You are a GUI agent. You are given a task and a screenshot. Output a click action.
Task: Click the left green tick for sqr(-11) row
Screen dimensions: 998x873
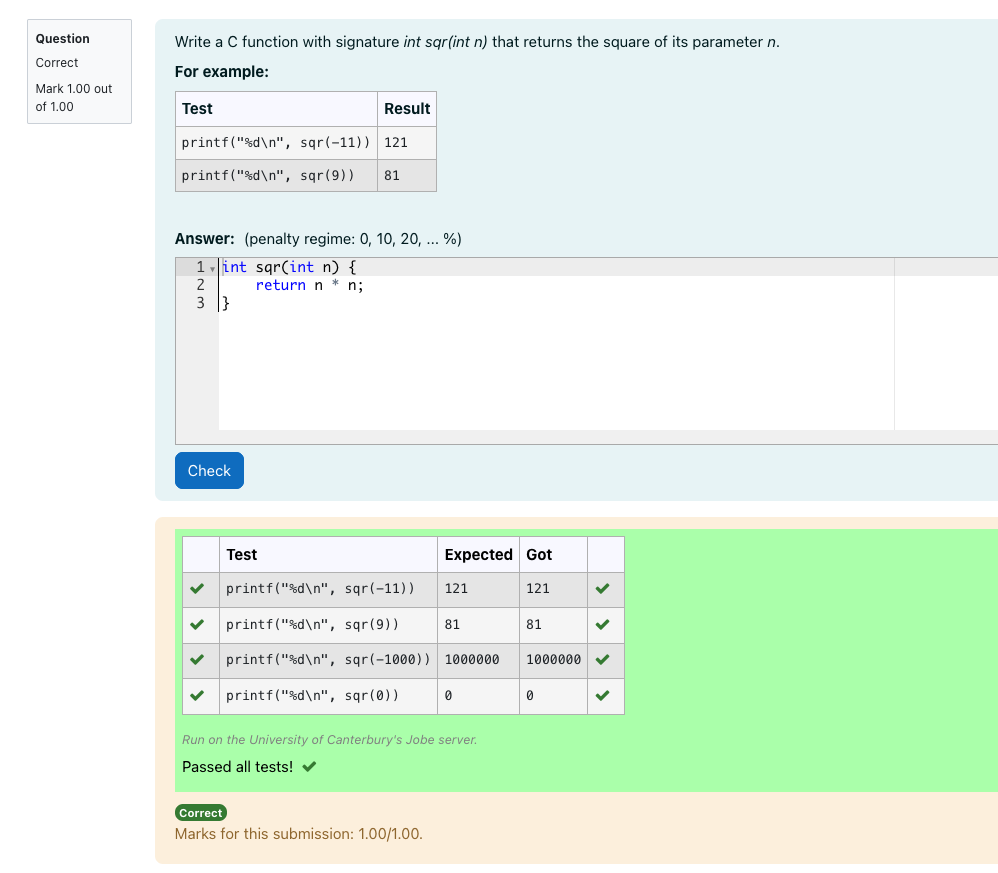coord(198,589)
